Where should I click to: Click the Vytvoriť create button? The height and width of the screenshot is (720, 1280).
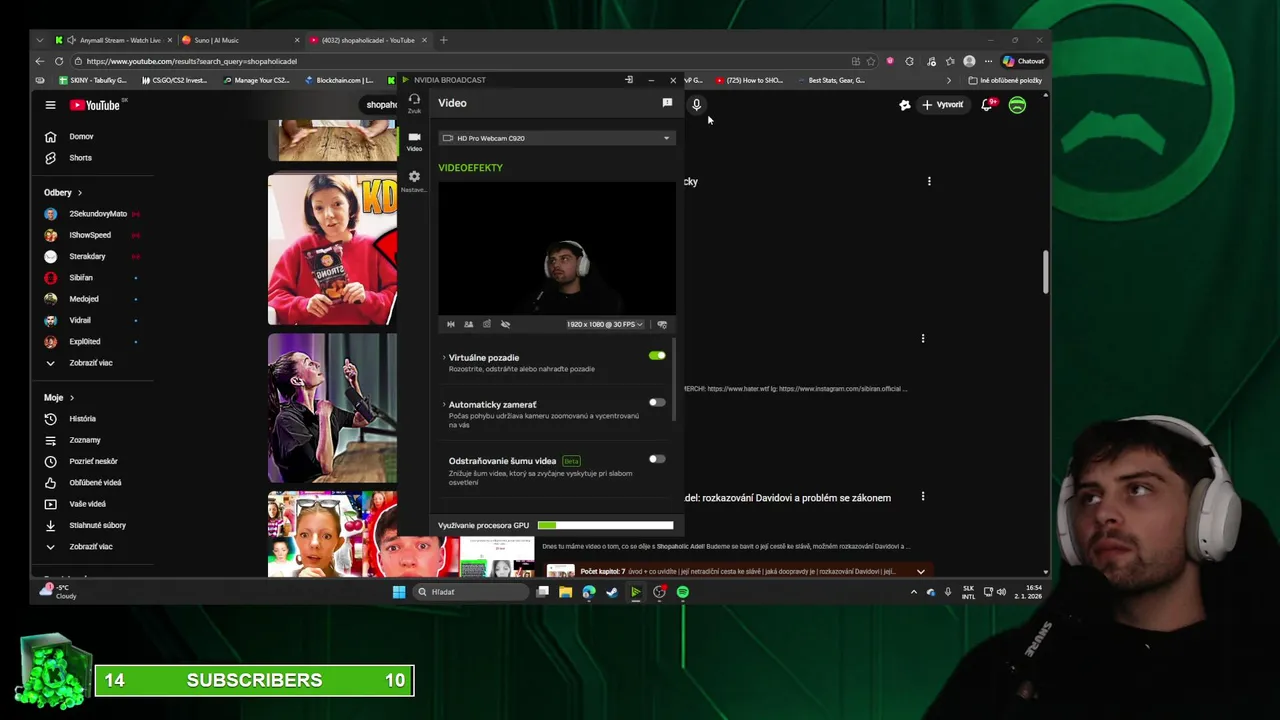click(x=942, y=105)
